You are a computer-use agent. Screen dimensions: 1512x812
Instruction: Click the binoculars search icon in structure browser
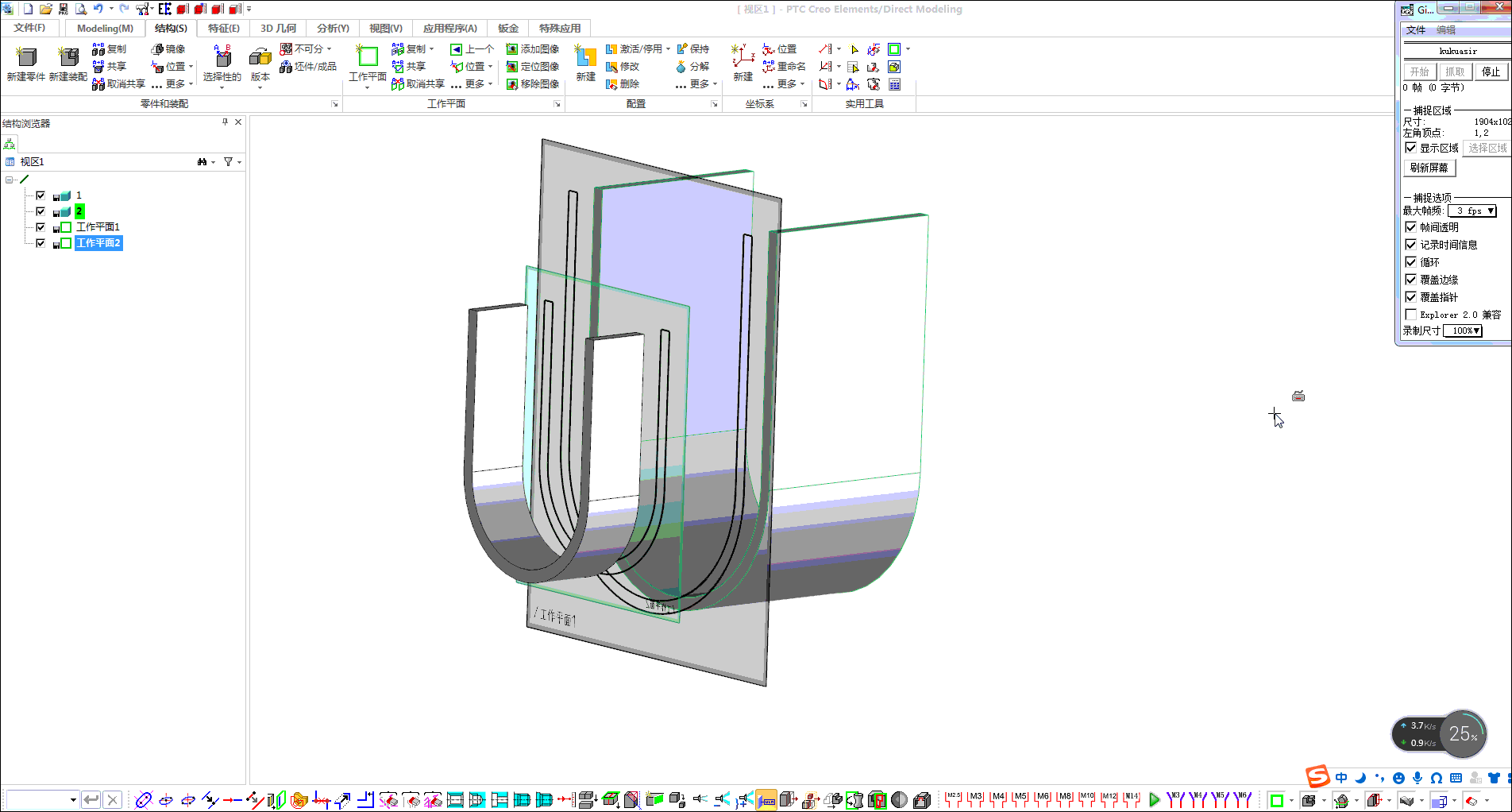click(202, 162)
